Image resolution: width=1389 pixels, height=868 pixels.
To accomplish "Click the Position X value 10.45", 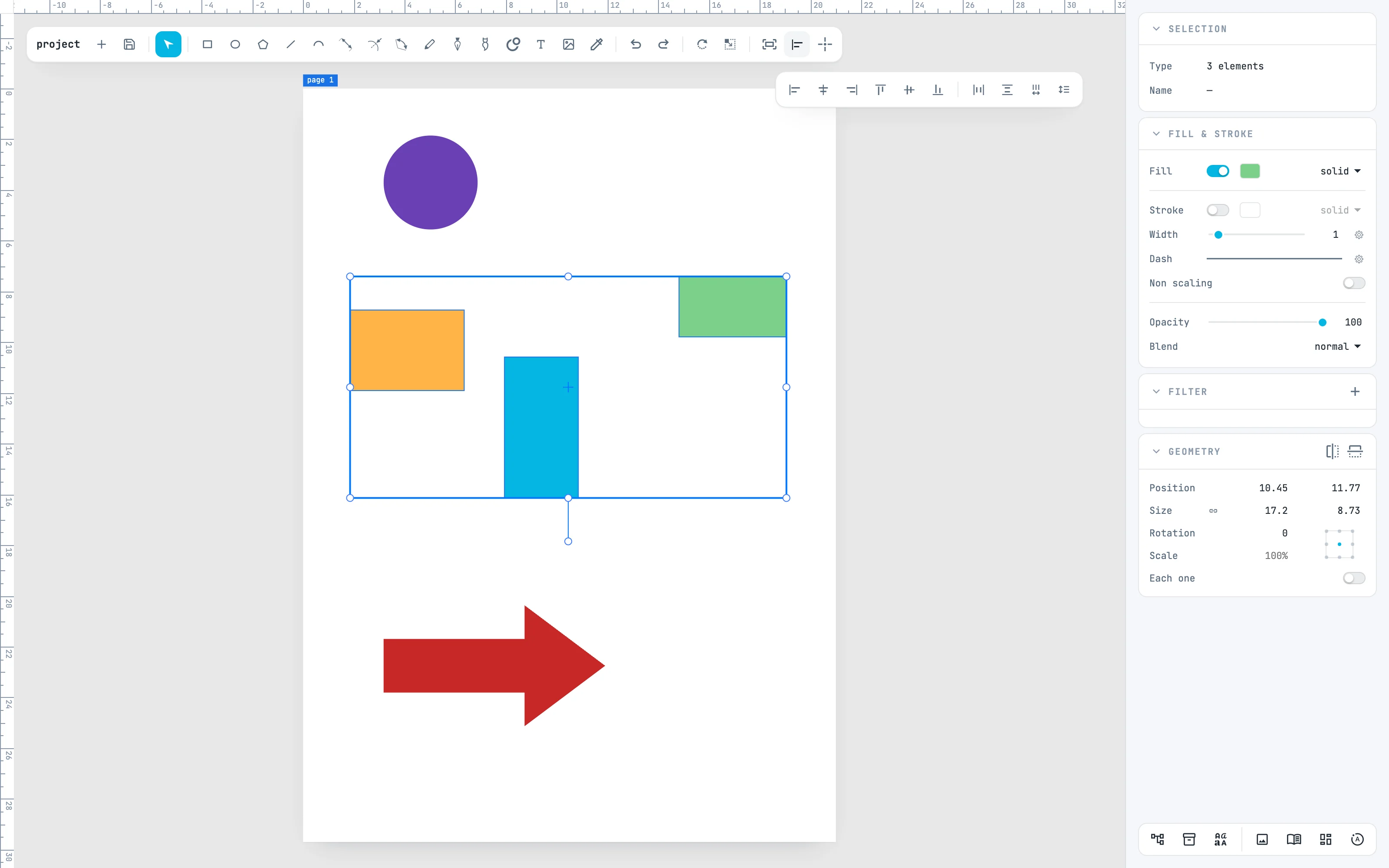I will pos(1273,488).
